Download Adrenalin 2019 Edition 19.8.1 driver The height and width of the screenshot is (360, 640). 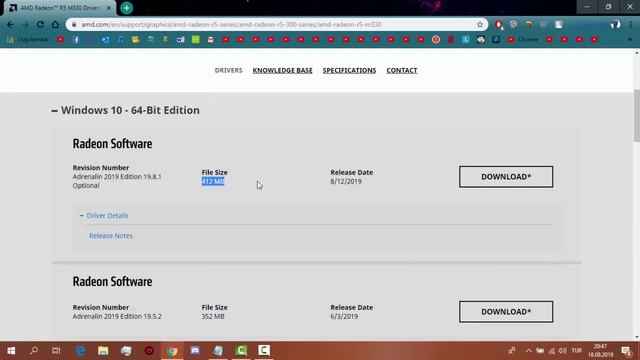pyautogui.click(x=506, y=177)
